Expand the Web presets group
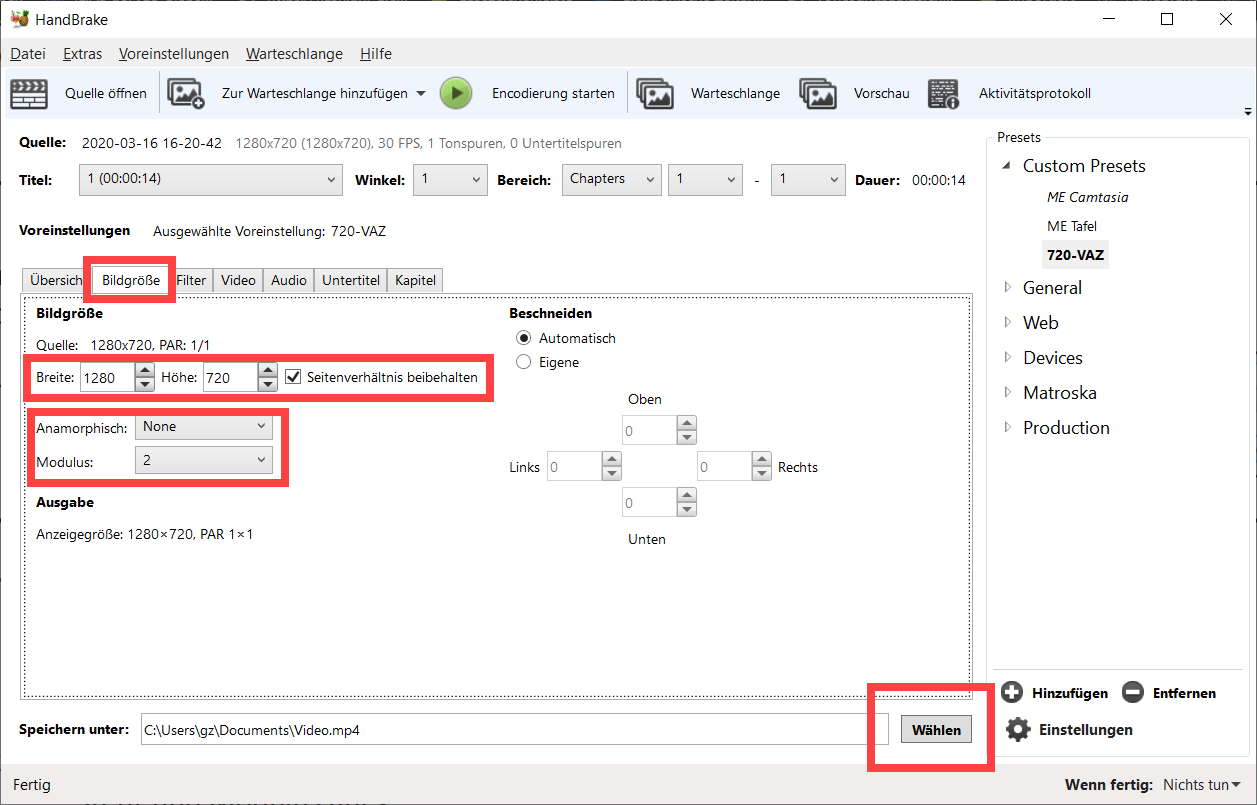The height and width of the screenshot is (805, 1257). pyautogui.click(x=1007, y=323)
